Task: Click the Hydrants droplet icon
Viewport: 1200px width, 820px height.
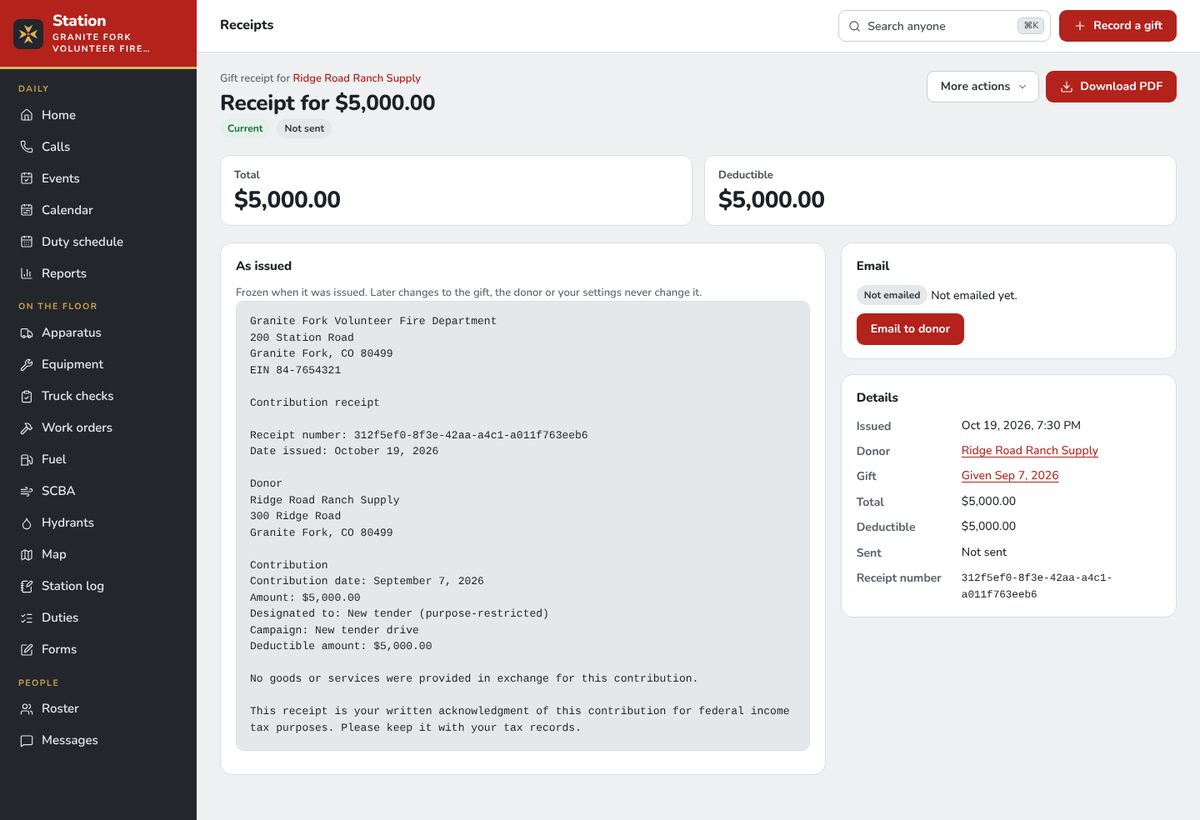Action: pyautogui.click(x=27, y=523)
